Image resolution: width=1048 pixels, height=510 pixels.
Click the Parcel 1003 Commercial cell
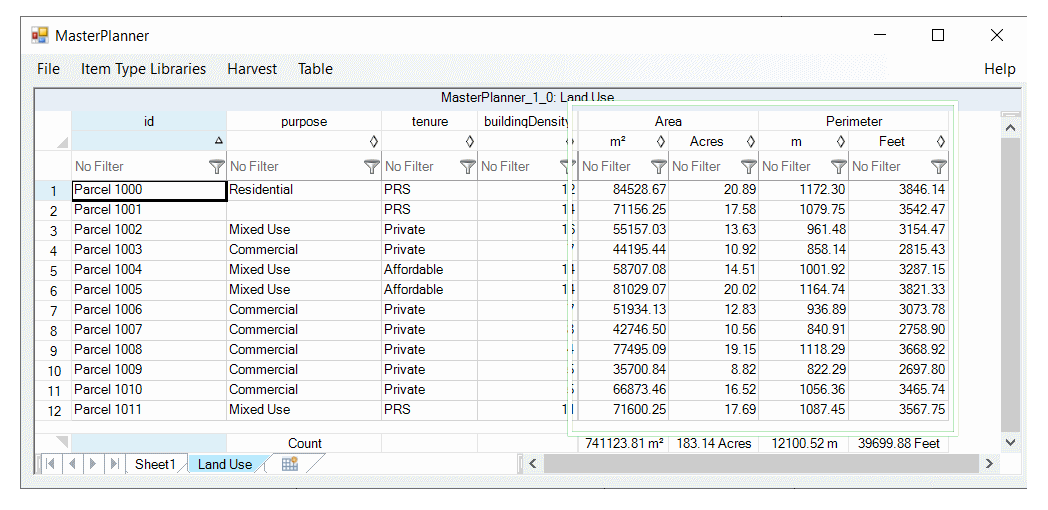(304, 250)
